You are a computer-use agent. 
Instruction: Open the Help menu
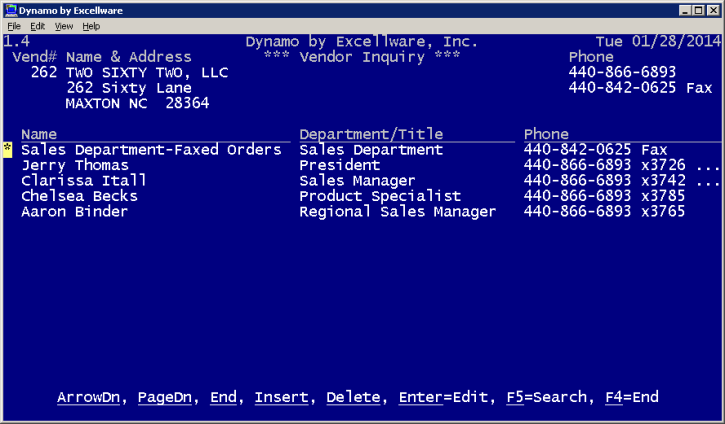pos(91,26)
